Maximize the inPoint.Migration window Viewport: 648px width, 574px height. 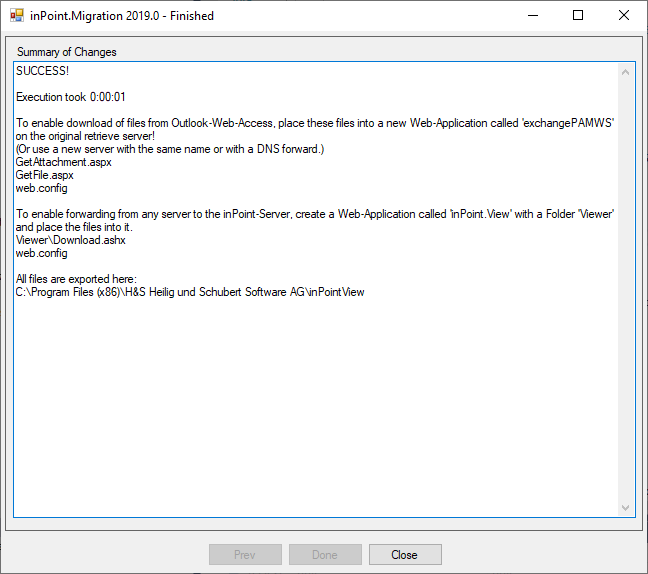point(578,16)
